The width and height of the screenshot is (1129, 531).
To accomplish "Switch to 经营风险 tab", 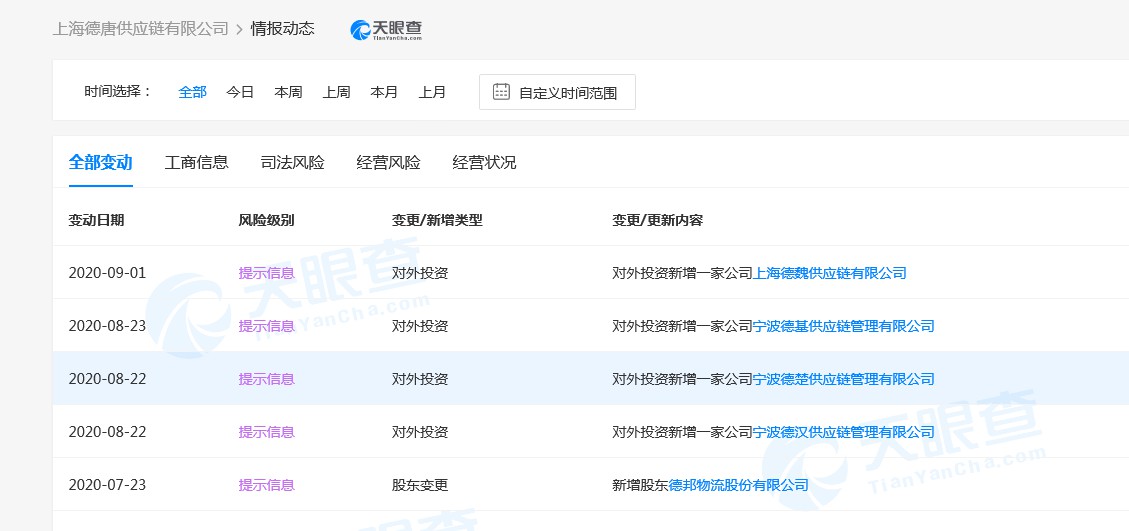I will click(388, 162).
